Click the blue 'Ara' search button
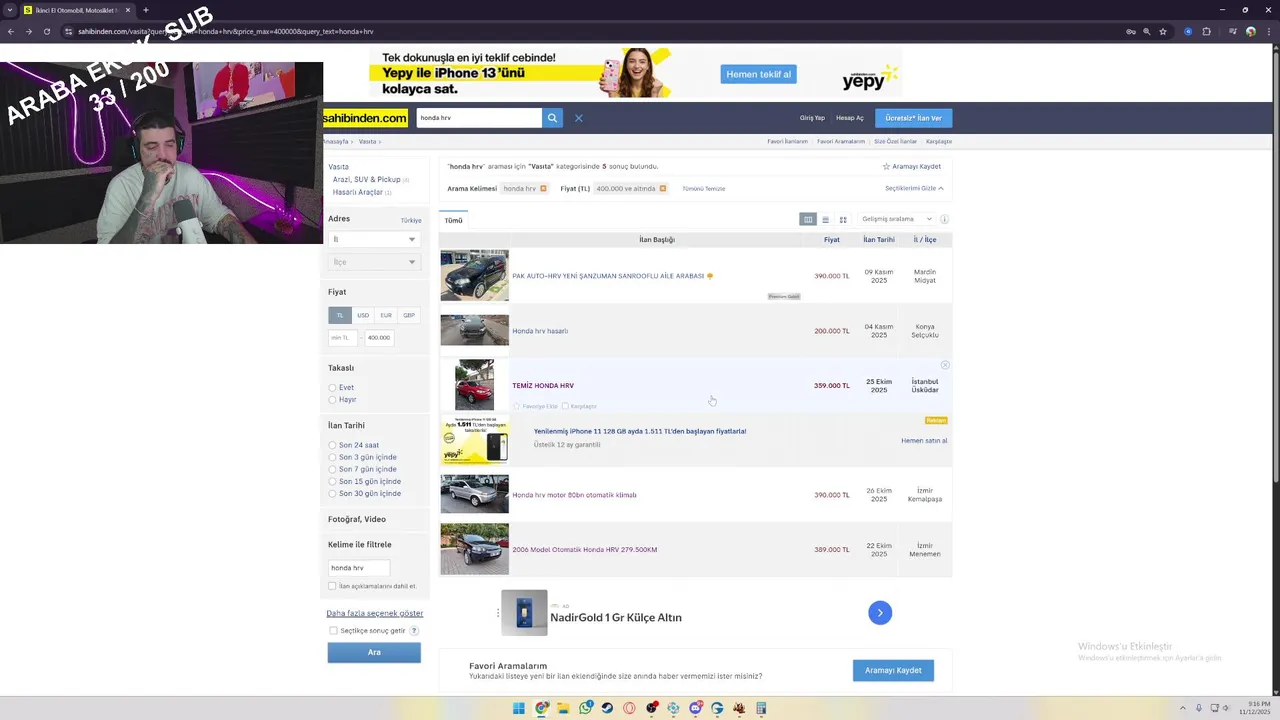1280x720 pixels. pos(374,652)
